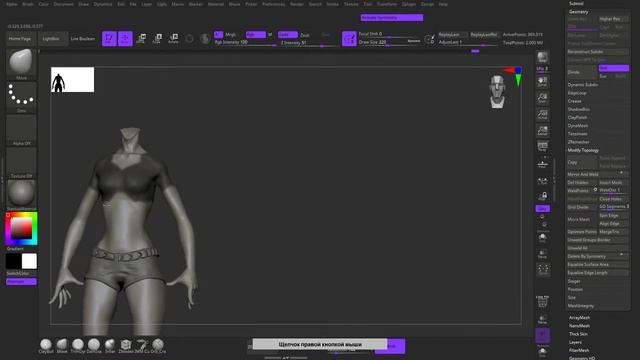The width and height of the screenshot is (640, 360).
Task: Toggle the Smt option beside Divide
Action: coord(614,68)
